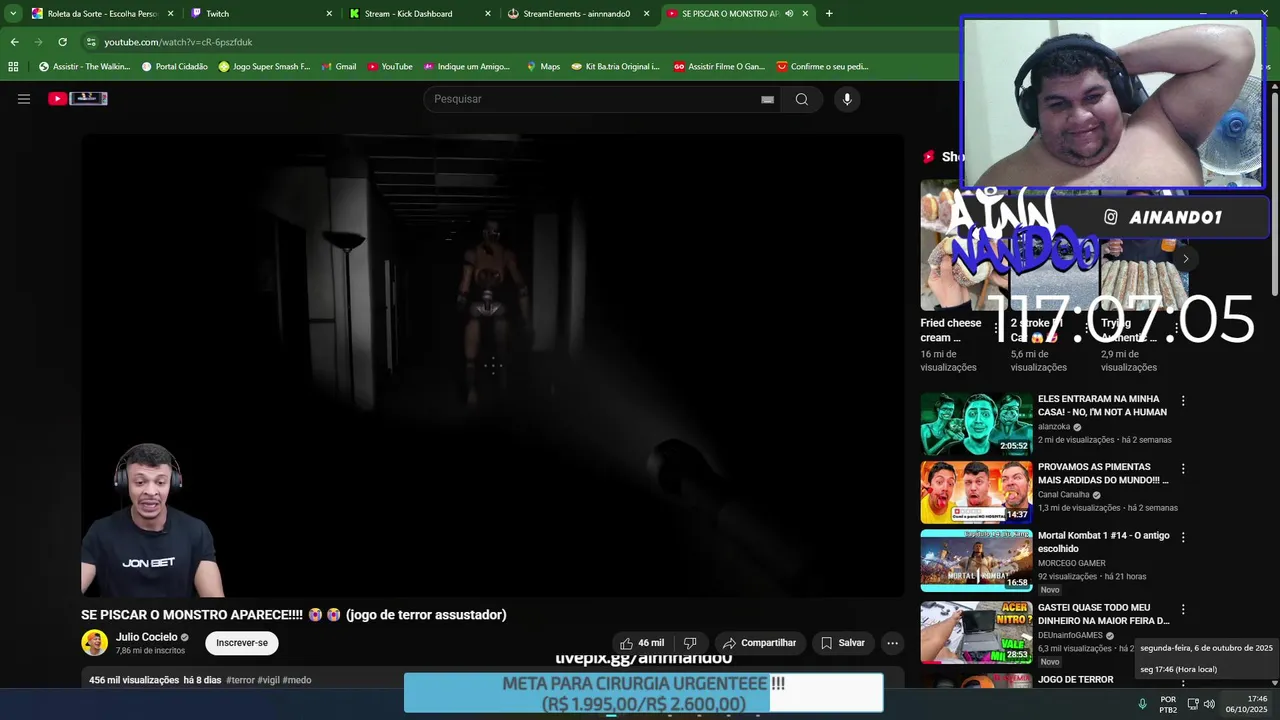The height and width of the screenshot is (720, 1280).
Task: Switch to the StreamElements tab
Action: tap(578, 14)
